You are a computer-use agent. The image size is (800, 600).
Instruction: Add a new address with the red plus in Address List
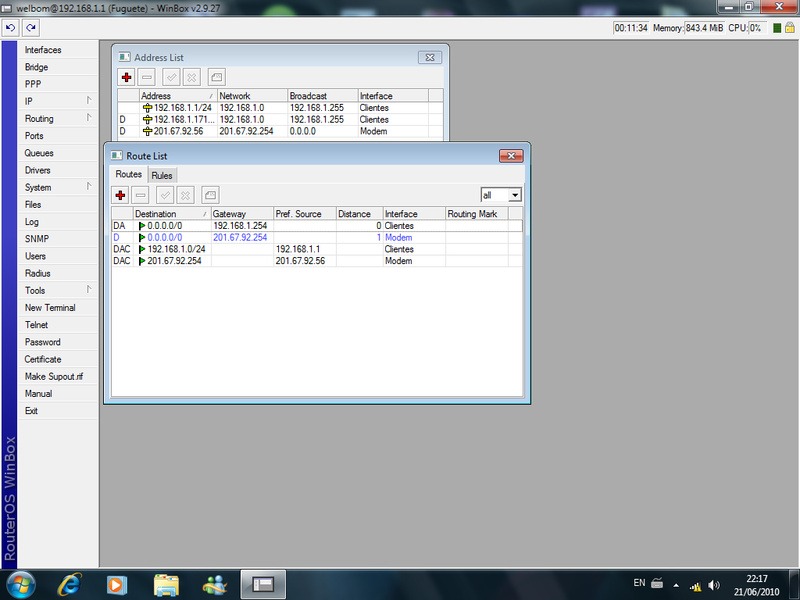click(x=127, y=78)
